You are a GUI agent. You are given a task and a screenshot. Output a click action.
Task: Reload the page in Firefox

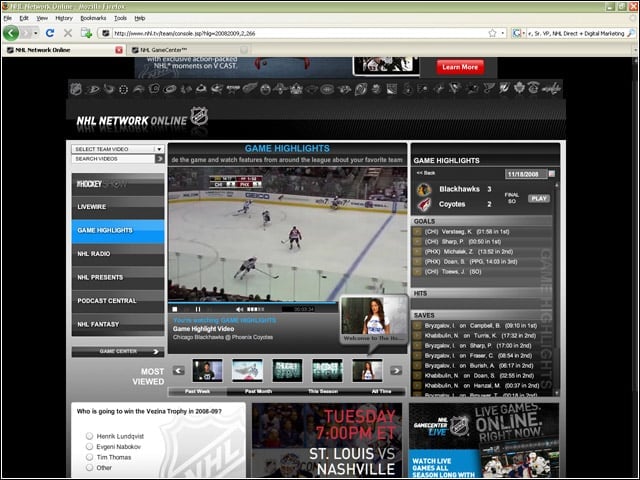[x=50, y=33]
